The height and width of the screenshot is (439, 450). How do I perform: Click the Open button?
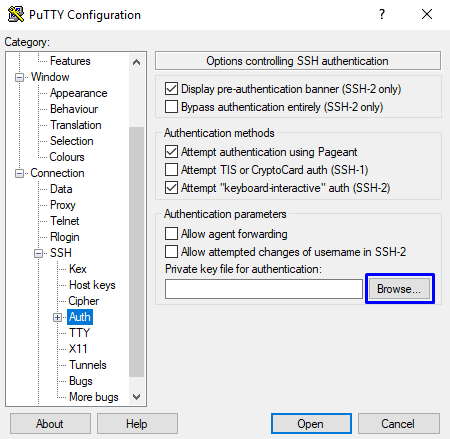pyautogui.click(x=311, y=424)
